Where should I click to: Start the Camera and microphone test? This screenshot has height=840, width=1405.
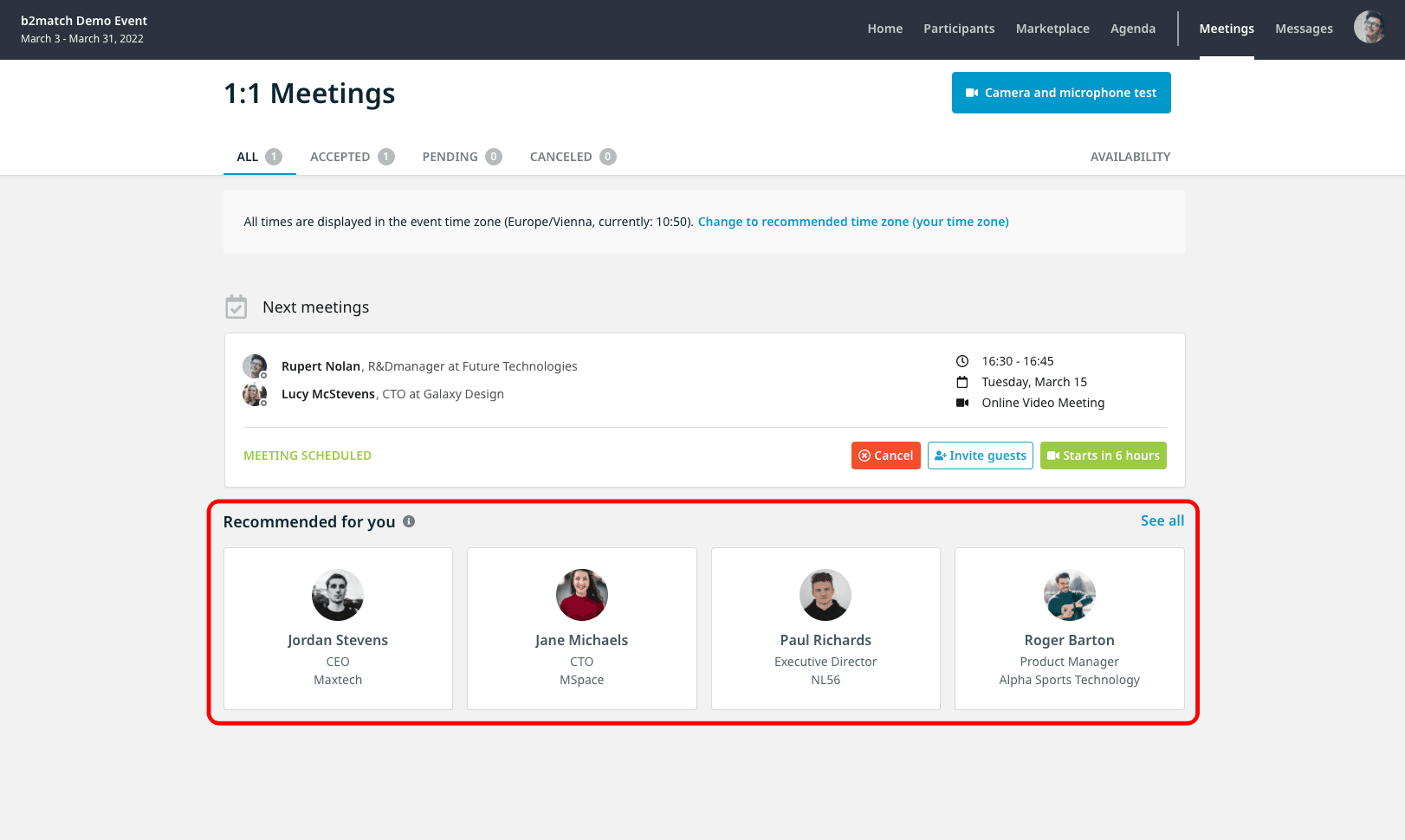point(1060,93)
